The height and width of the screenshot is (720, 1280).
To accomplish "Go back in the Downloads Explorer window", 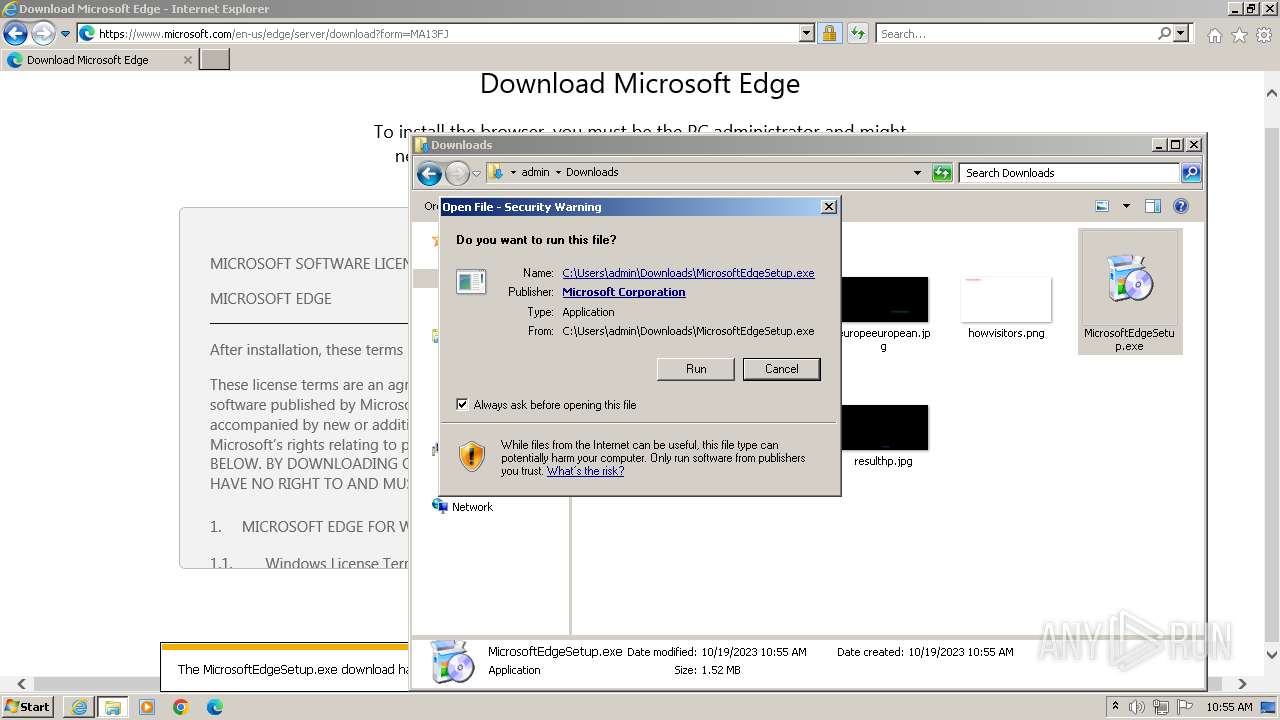I will [430, 174].
